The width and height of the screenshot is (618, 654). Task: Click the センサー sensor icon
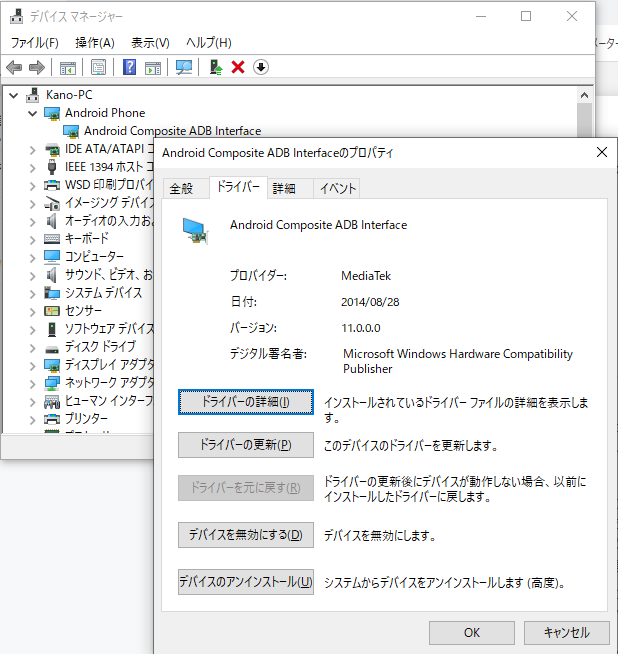[52, 311]
